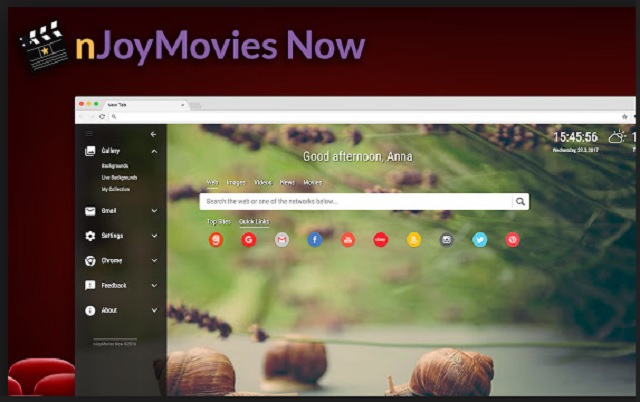Click the Gmail envelope icon in the sidebar

coord(90,211)
